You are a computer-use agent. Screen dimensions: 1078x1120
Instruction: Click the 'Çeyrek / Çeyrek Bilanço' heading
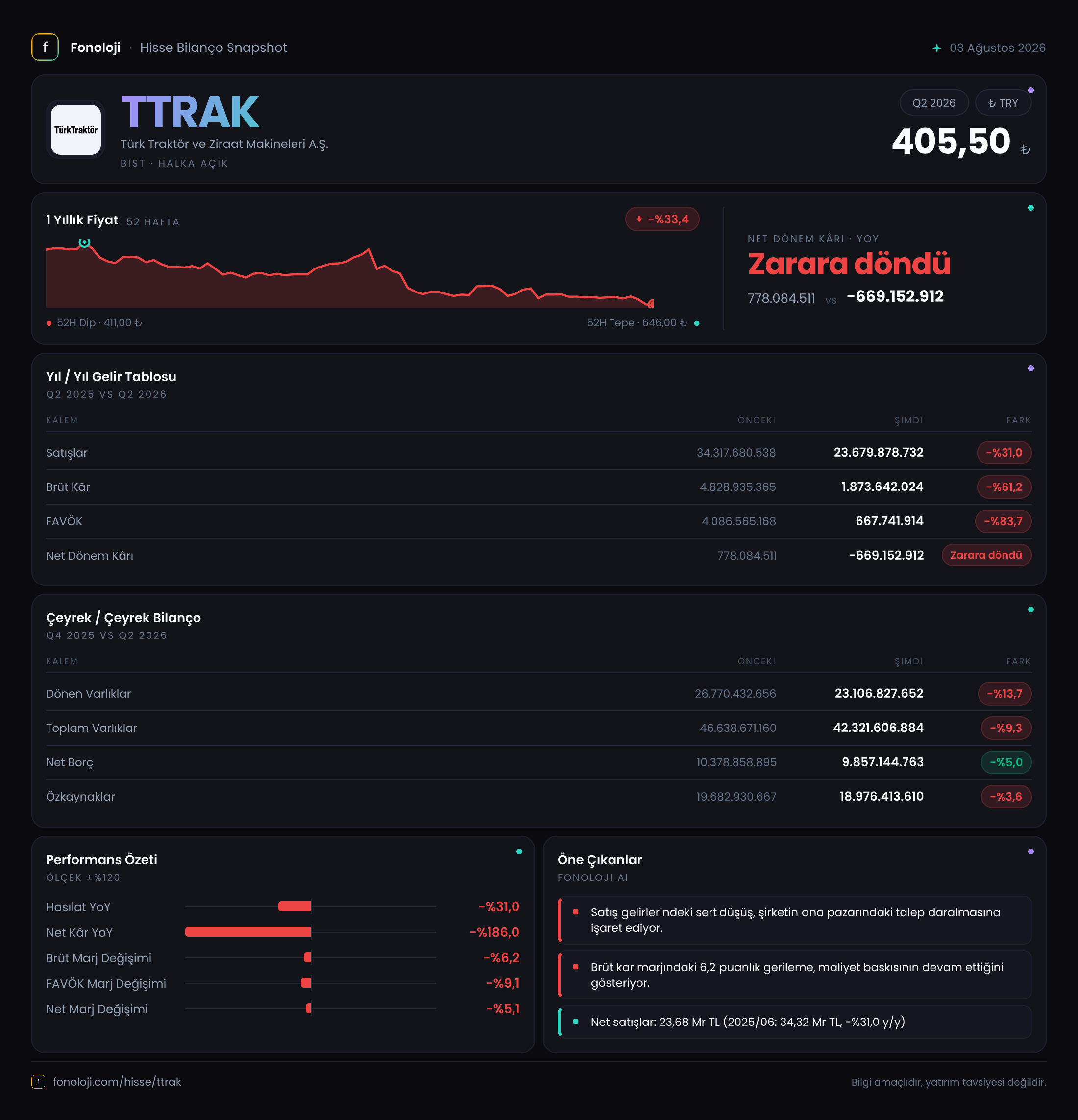[x=123, y=618]
